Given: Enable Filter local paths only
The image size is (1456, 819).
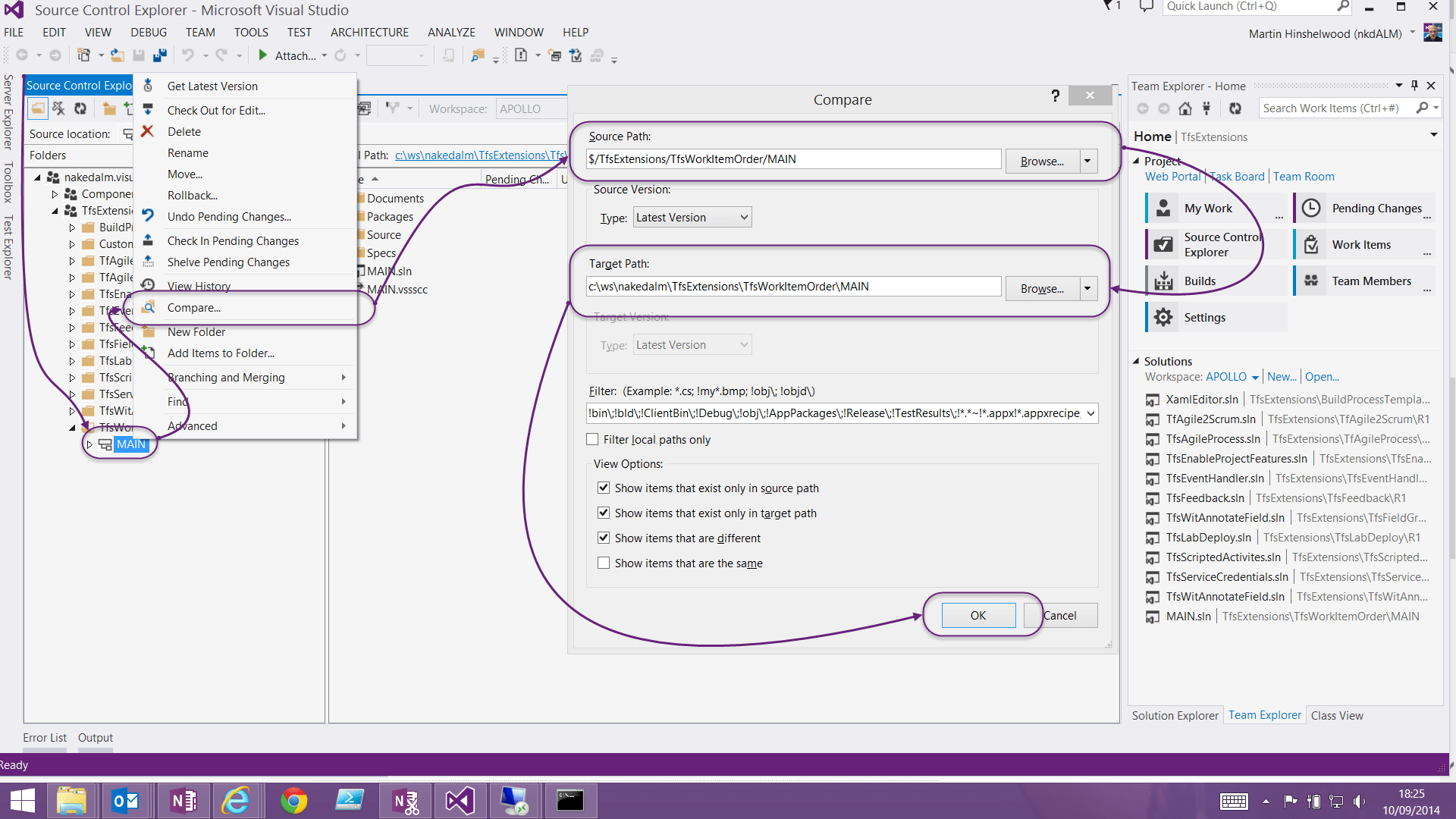Looking at the screenshot, I should [x=592, y=439].
